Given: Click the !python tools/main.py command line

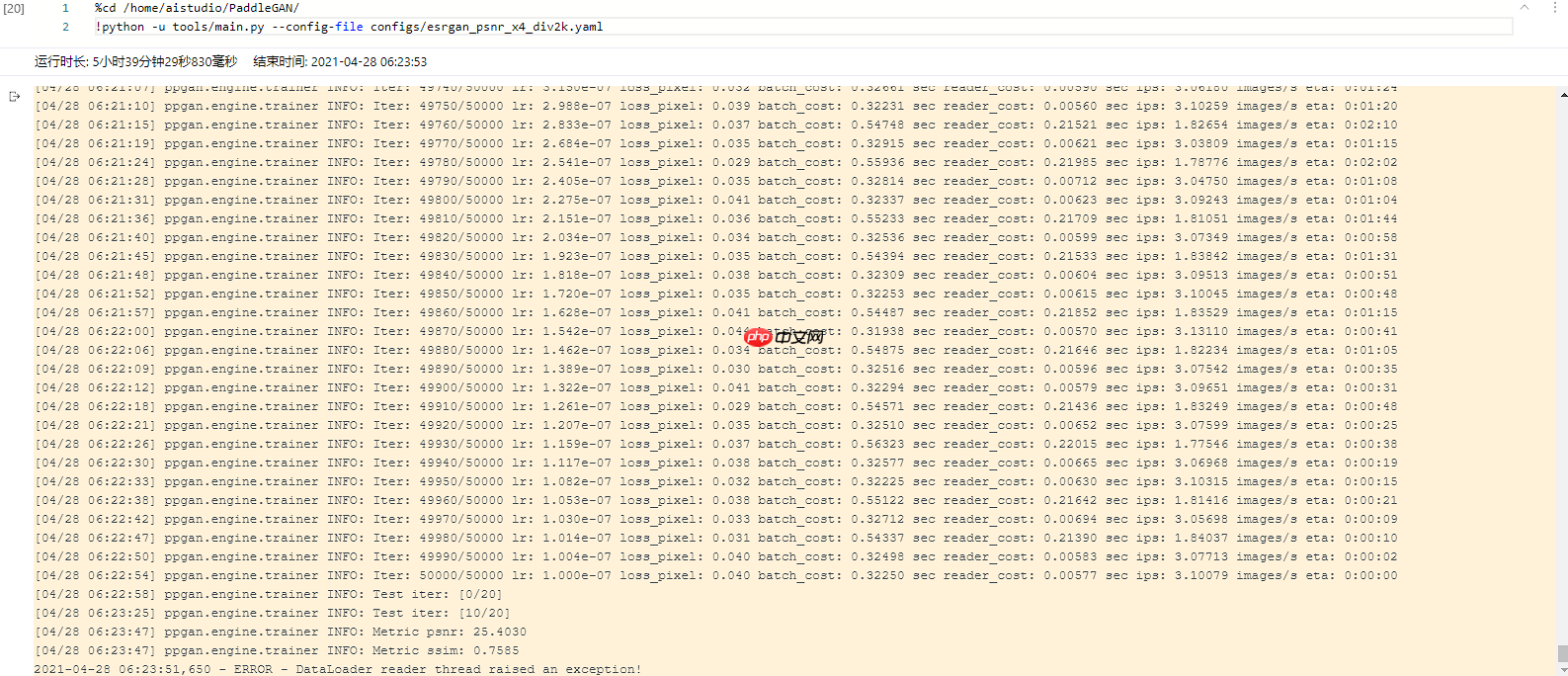Looking at the screenshot, I should click(348, 27).
